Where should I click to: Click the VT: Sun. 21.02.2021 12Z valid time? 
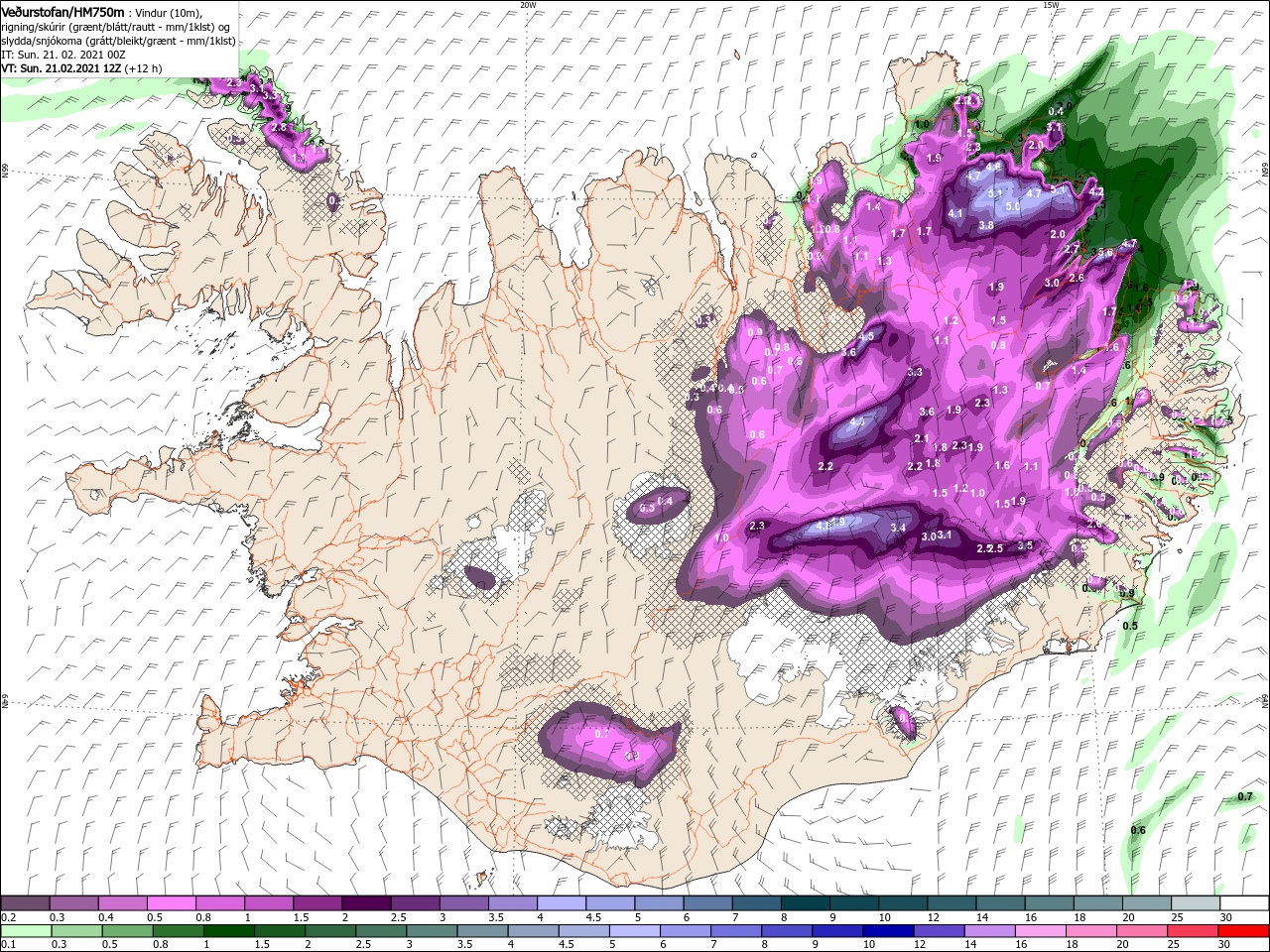61,68
